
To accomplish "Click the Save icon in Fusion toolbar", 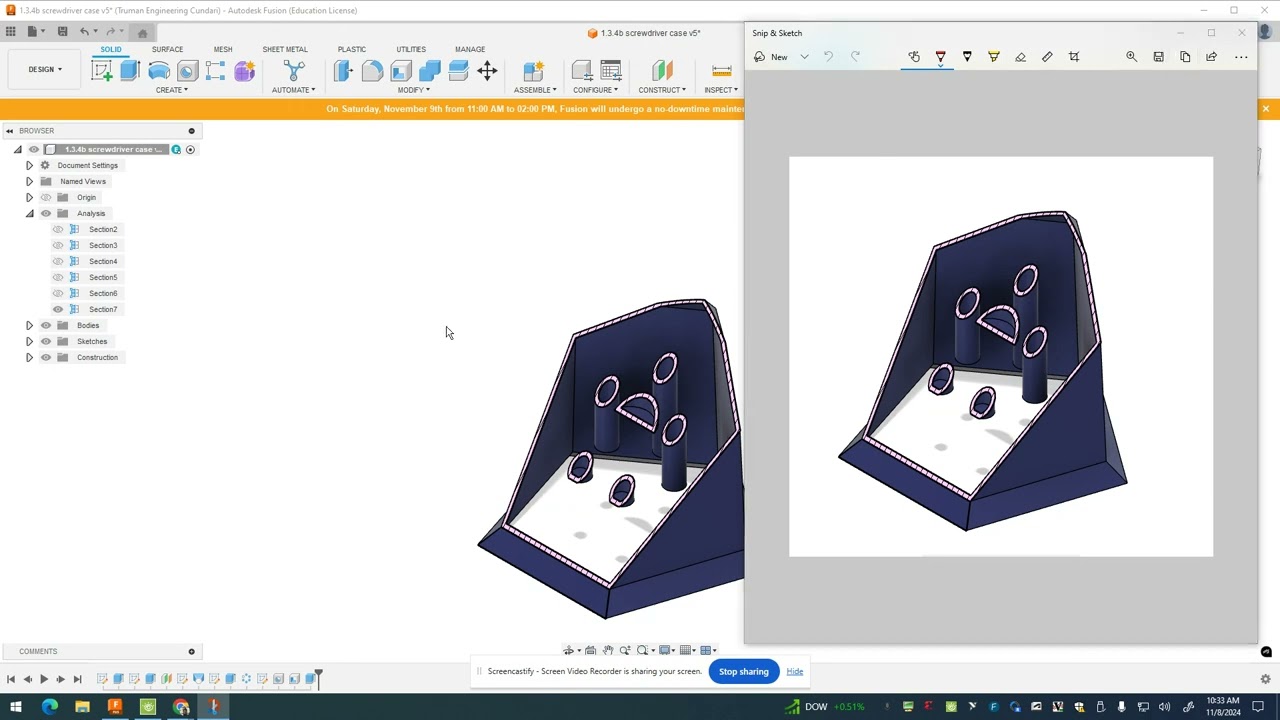I will 62,32.
